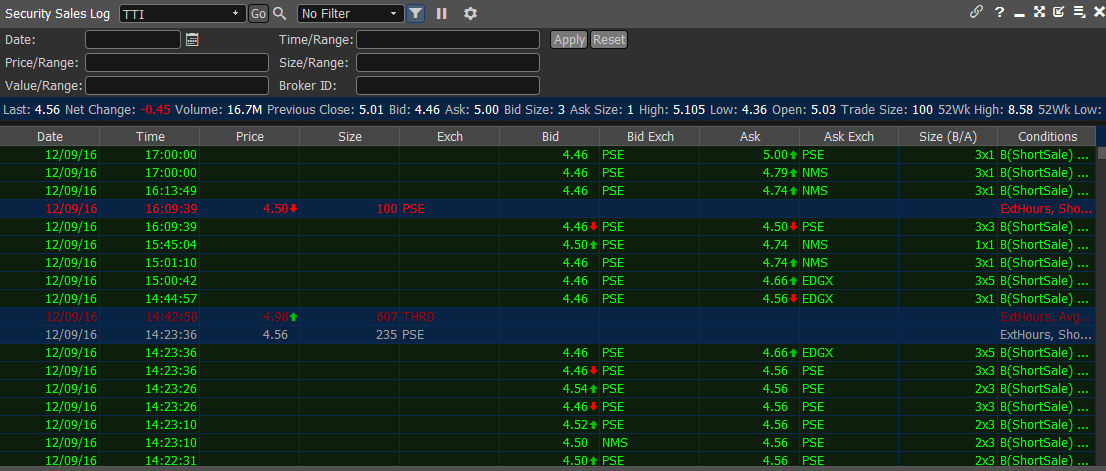The height and width of the screenshot is (471, 1106).
Task: Select the 14:42:58 THRD trade row
Action: click(x=500, y=317)
